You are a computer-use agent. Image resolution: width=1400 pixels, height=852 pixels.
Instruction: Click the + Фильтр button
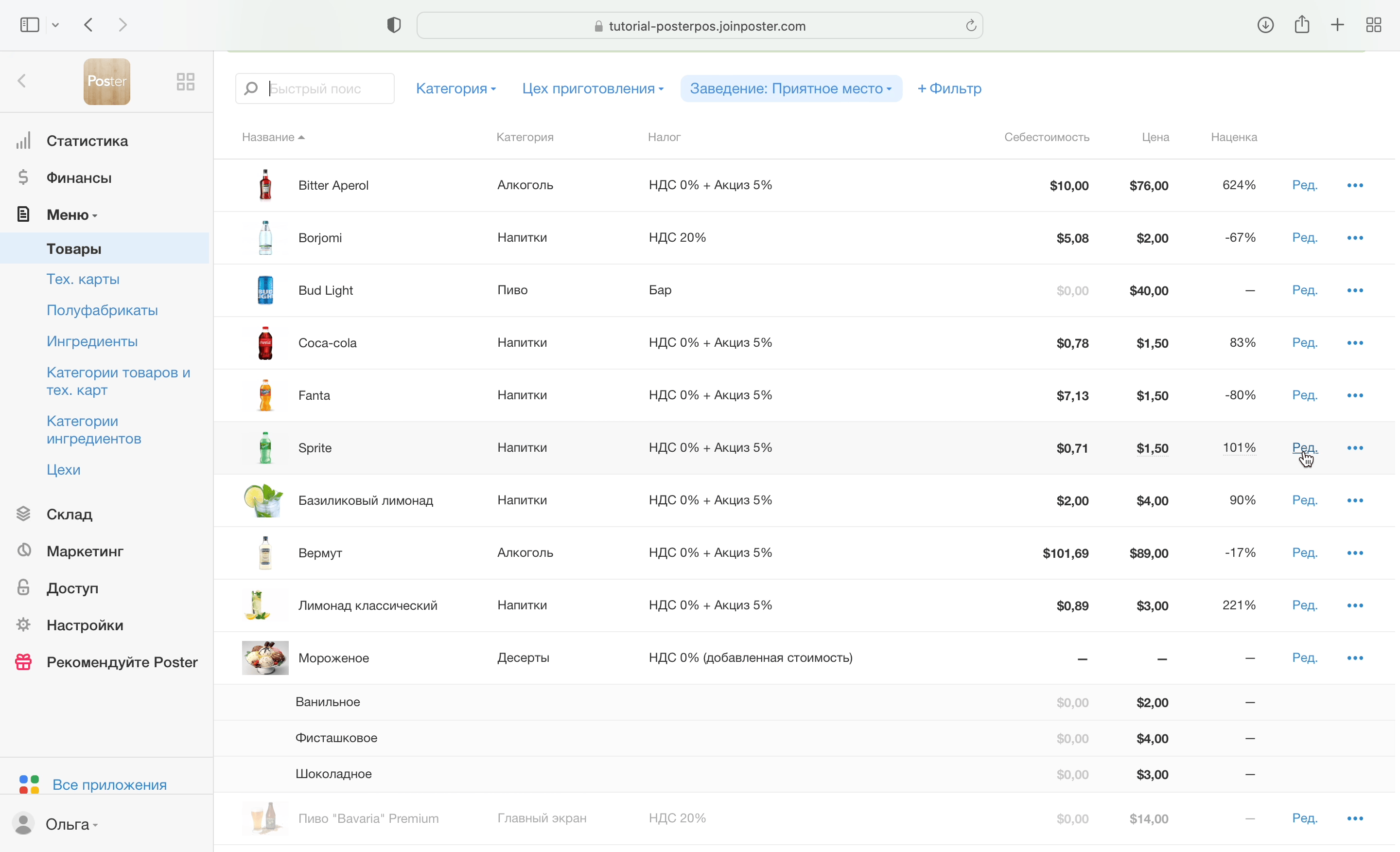[949, 89]
